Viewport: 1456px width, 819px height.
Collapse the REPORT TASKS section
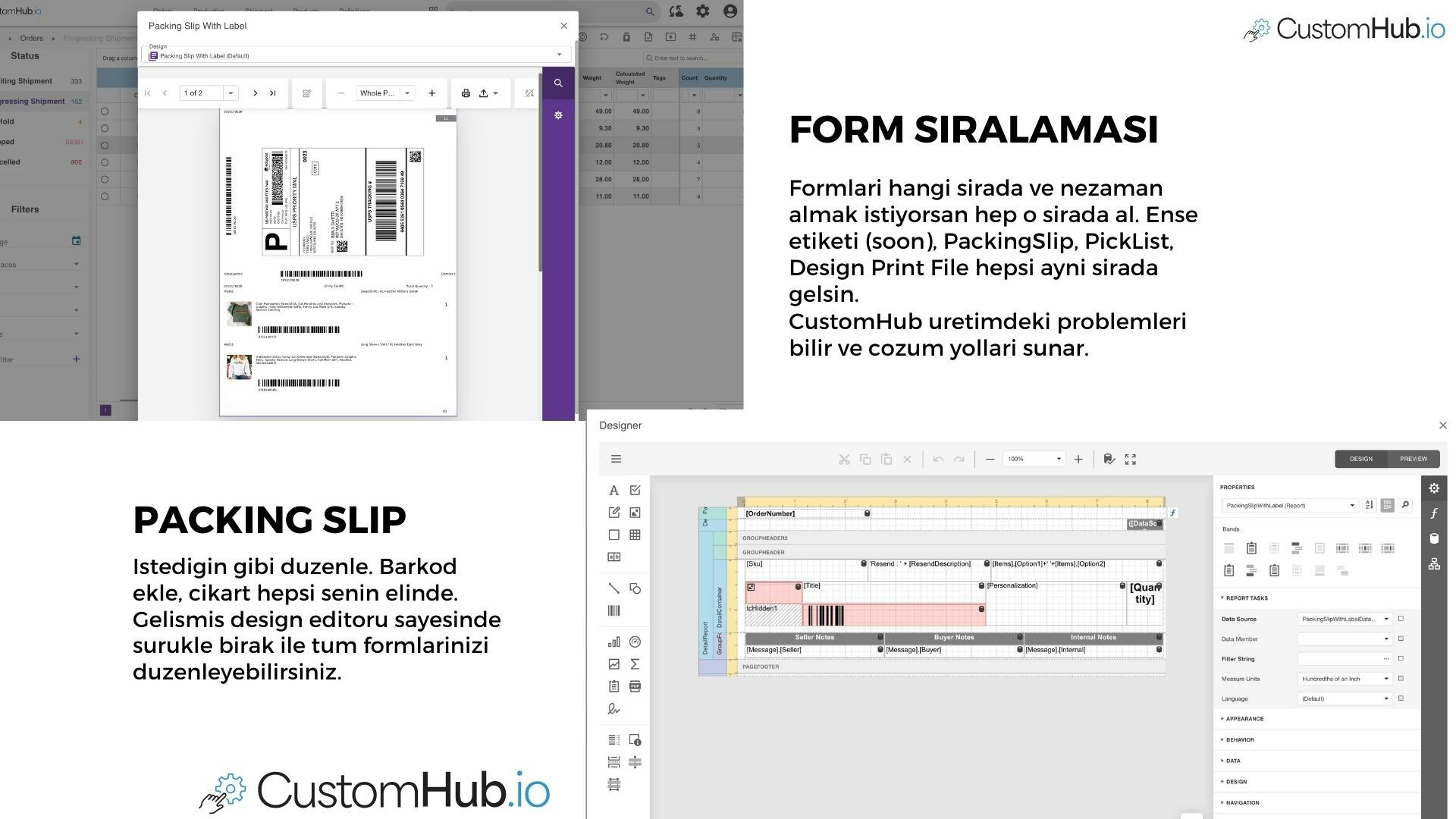pyautogui.click(x=1244, y=598)
